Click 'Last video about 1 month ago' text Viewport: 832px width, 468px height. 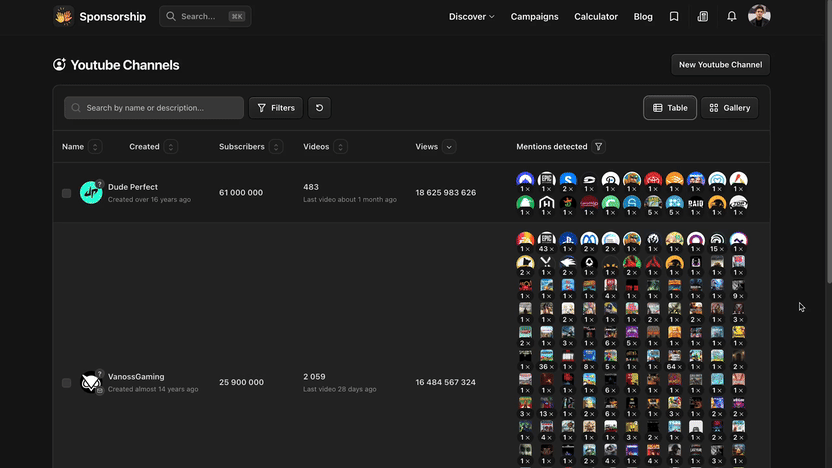(x=350, y=200)
